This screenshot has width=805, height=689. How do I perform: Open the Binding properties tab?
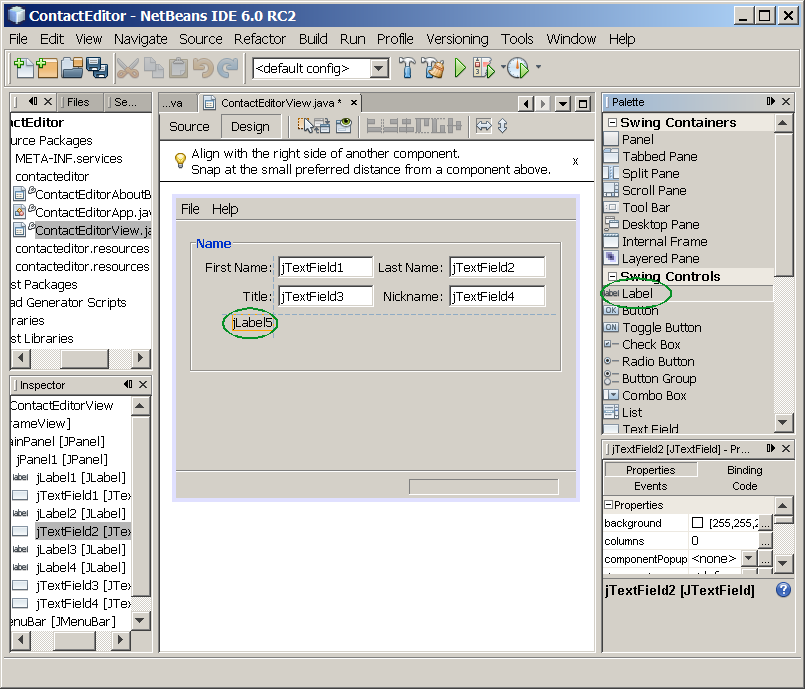point(744,470)
